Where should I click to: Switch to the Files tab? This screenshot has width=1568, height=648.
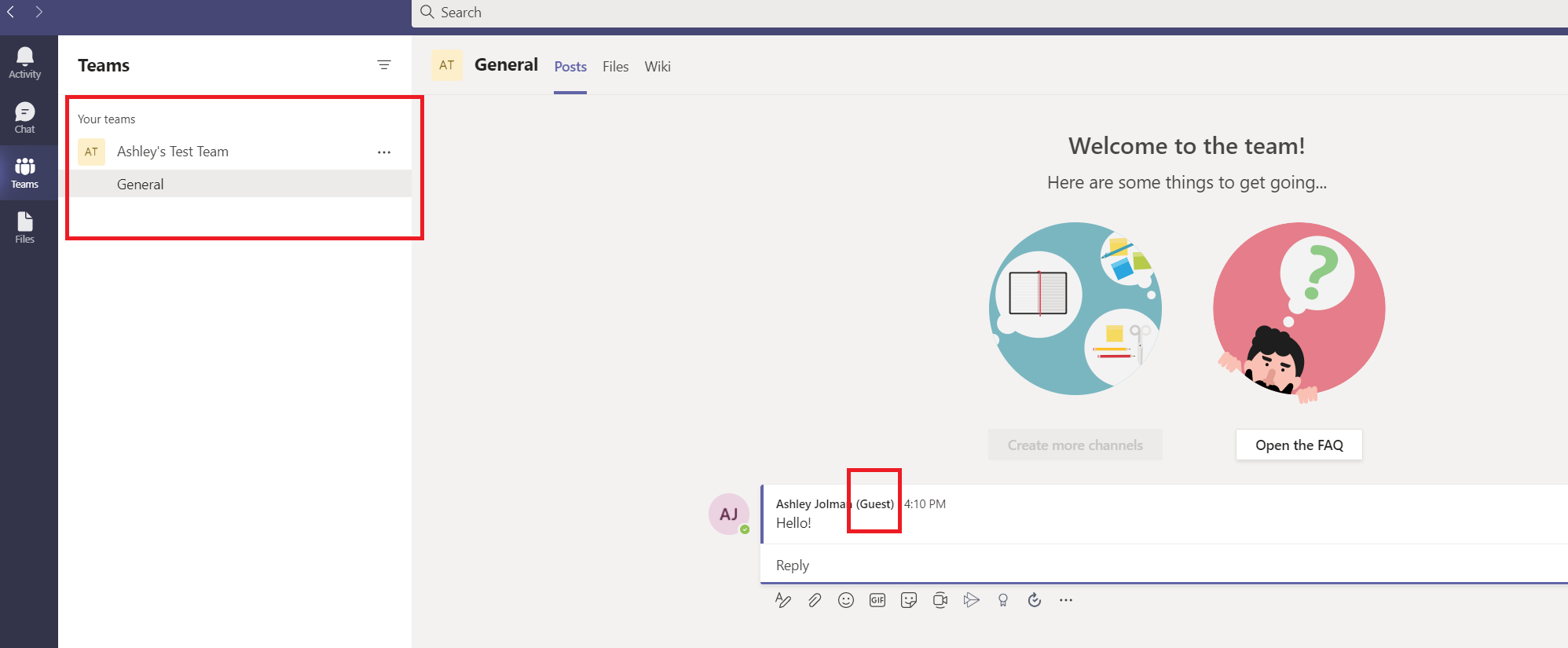point(616,67)
